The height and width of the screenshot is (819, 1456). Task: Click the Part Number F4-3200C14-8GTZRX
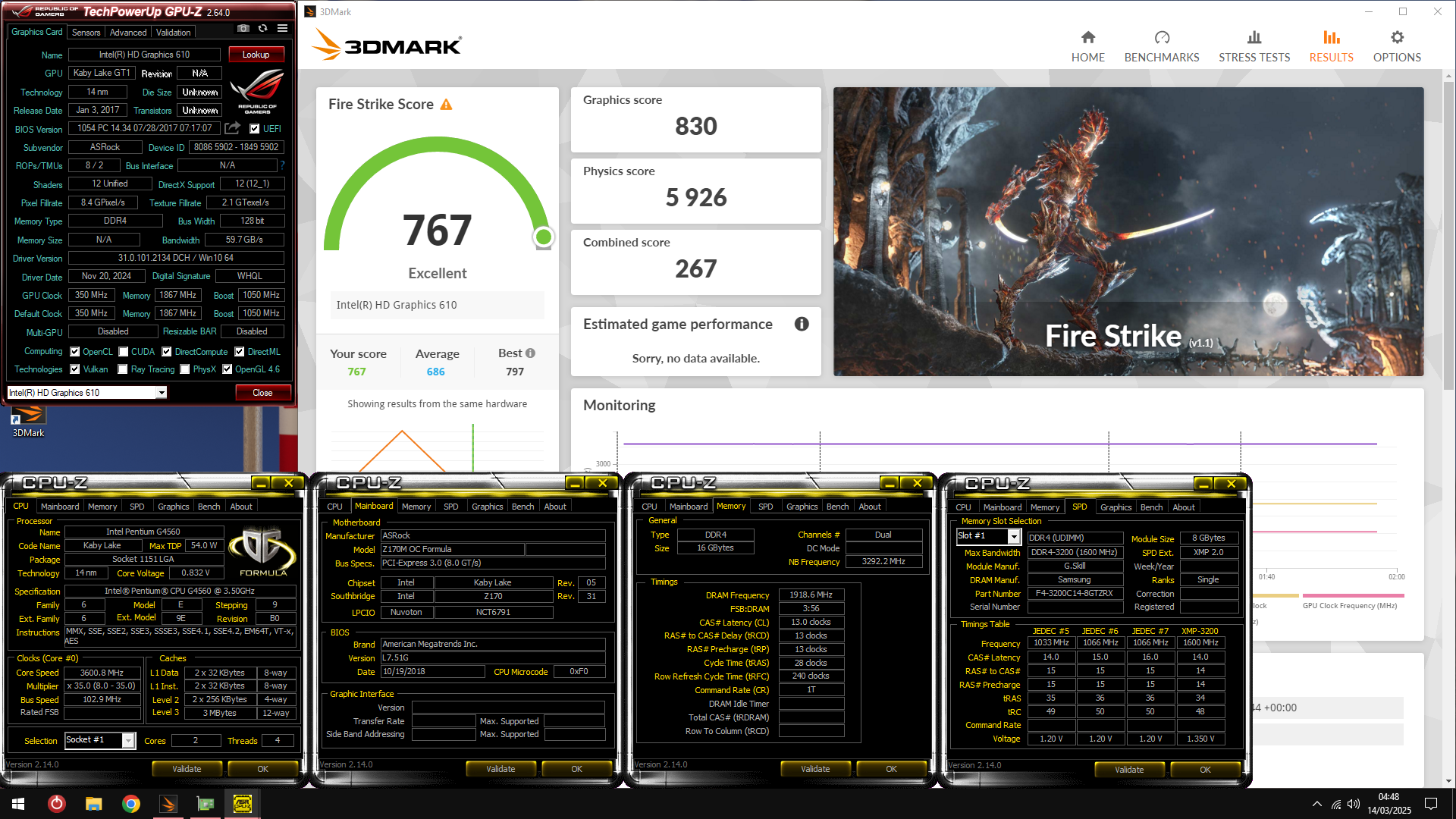(x=1075, y=594)
